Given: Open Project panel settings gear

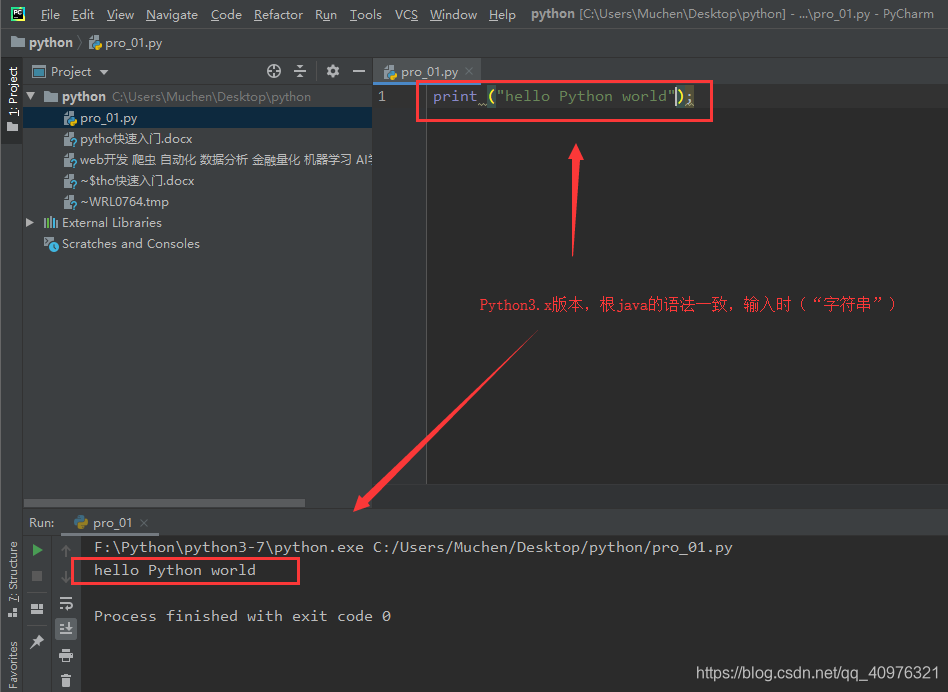Looking at the screenshot, I should 333,71.
